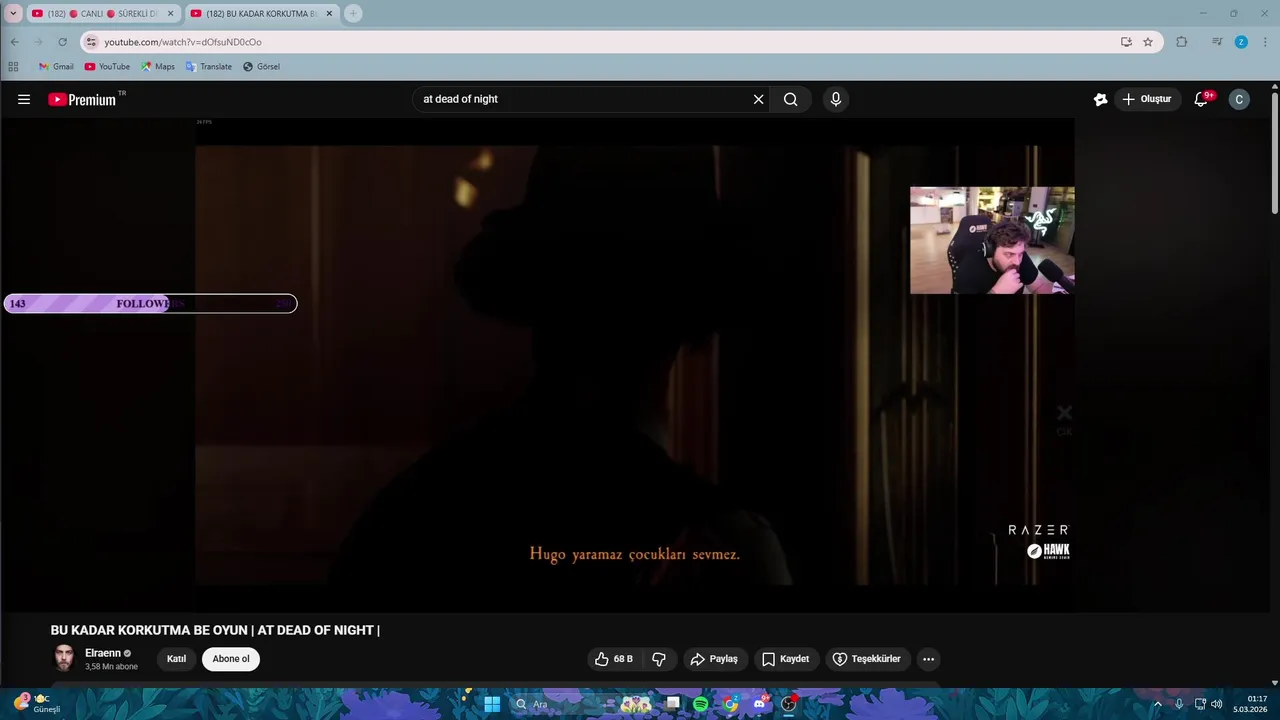
Task: Open the account avatar menu
Action: coord(1239,99)
